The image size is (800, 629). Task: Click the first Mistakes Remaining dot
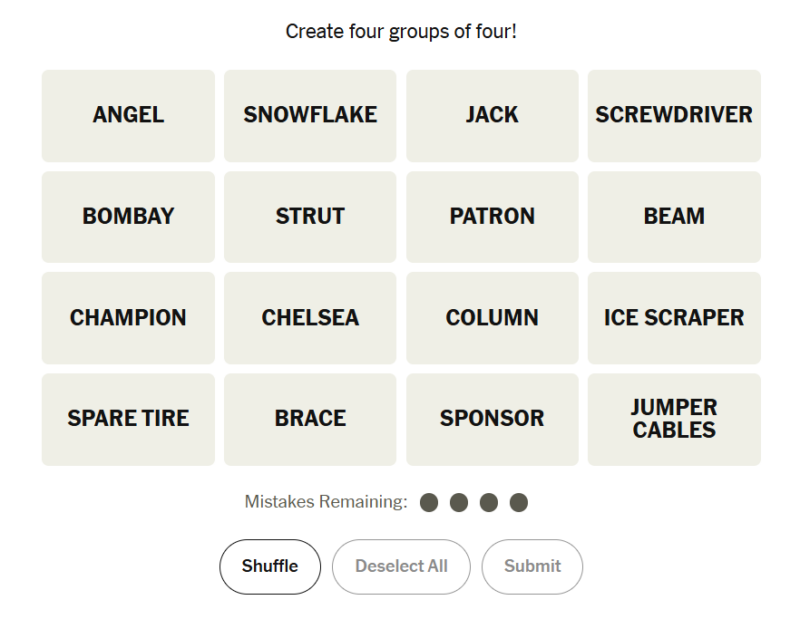click(x=429, y=502)
